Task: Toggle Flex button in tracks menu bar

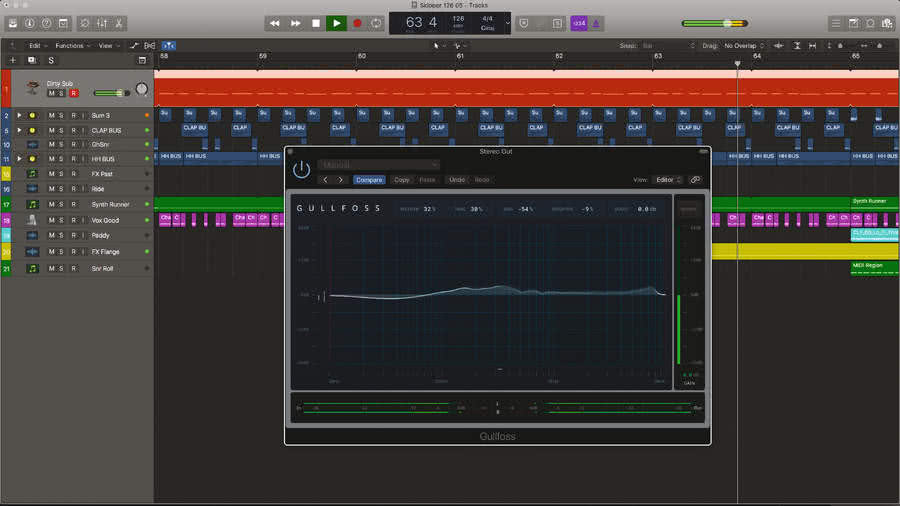Action: coord(150,45)
